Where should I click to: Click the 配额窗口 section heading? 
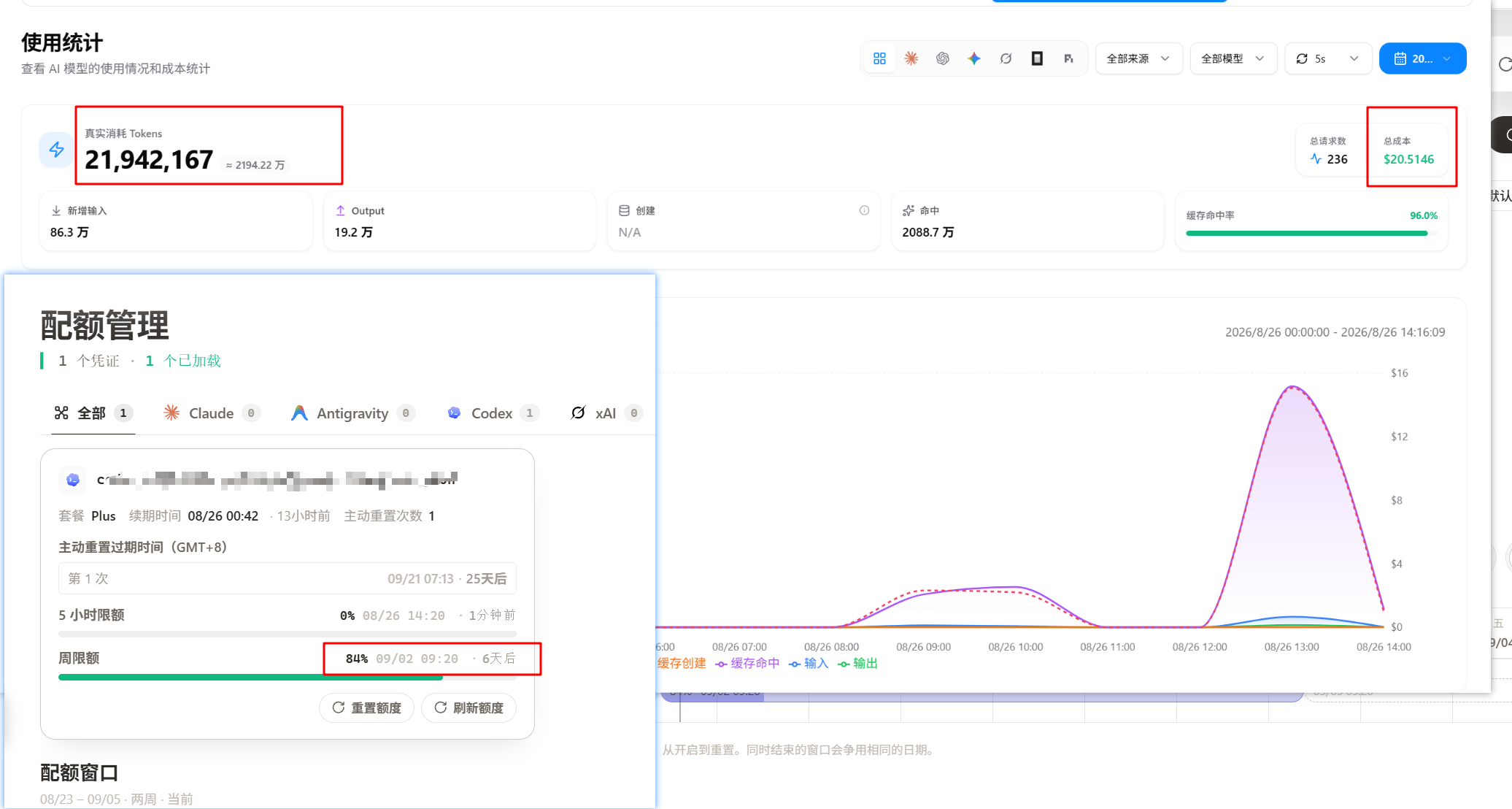pos(79,772)
